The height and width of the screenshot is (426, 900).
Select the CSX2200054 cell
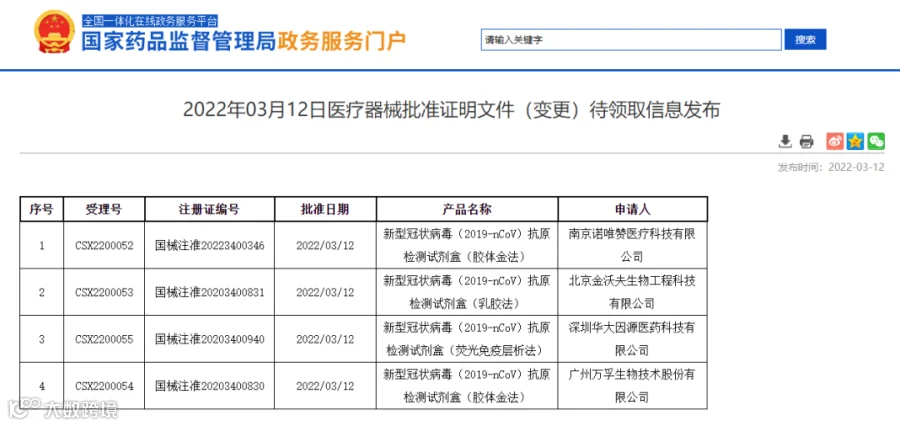104,386
